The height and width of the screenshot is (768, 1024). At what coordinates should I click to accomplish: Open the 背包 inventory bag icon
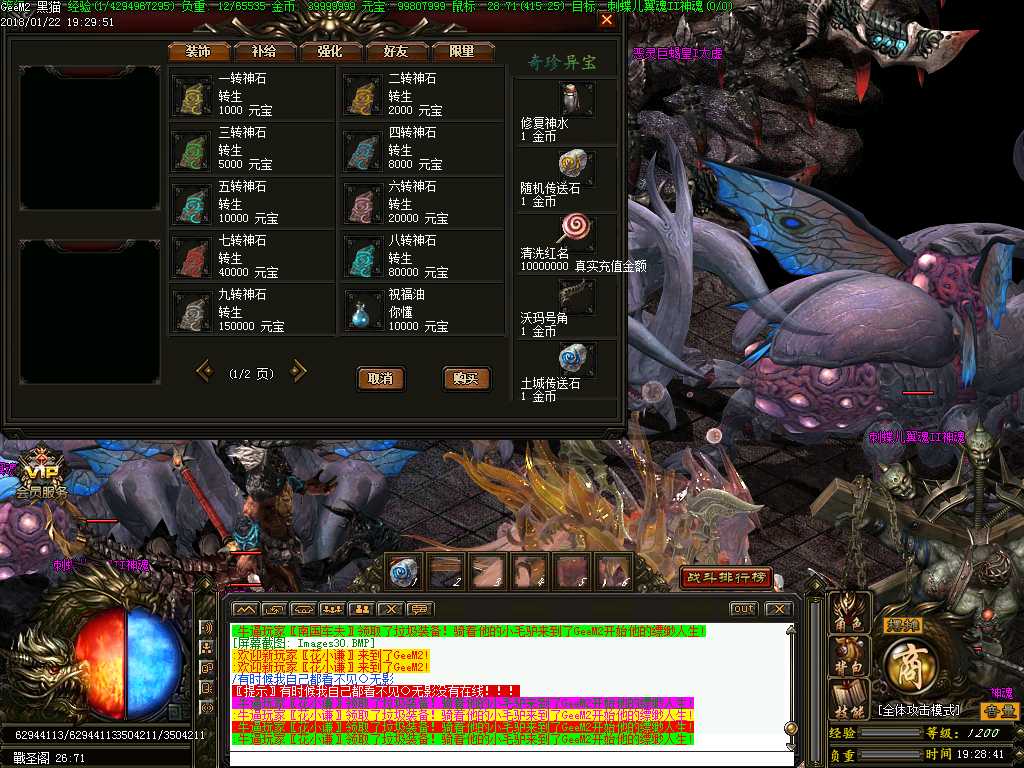coord(850,656)
